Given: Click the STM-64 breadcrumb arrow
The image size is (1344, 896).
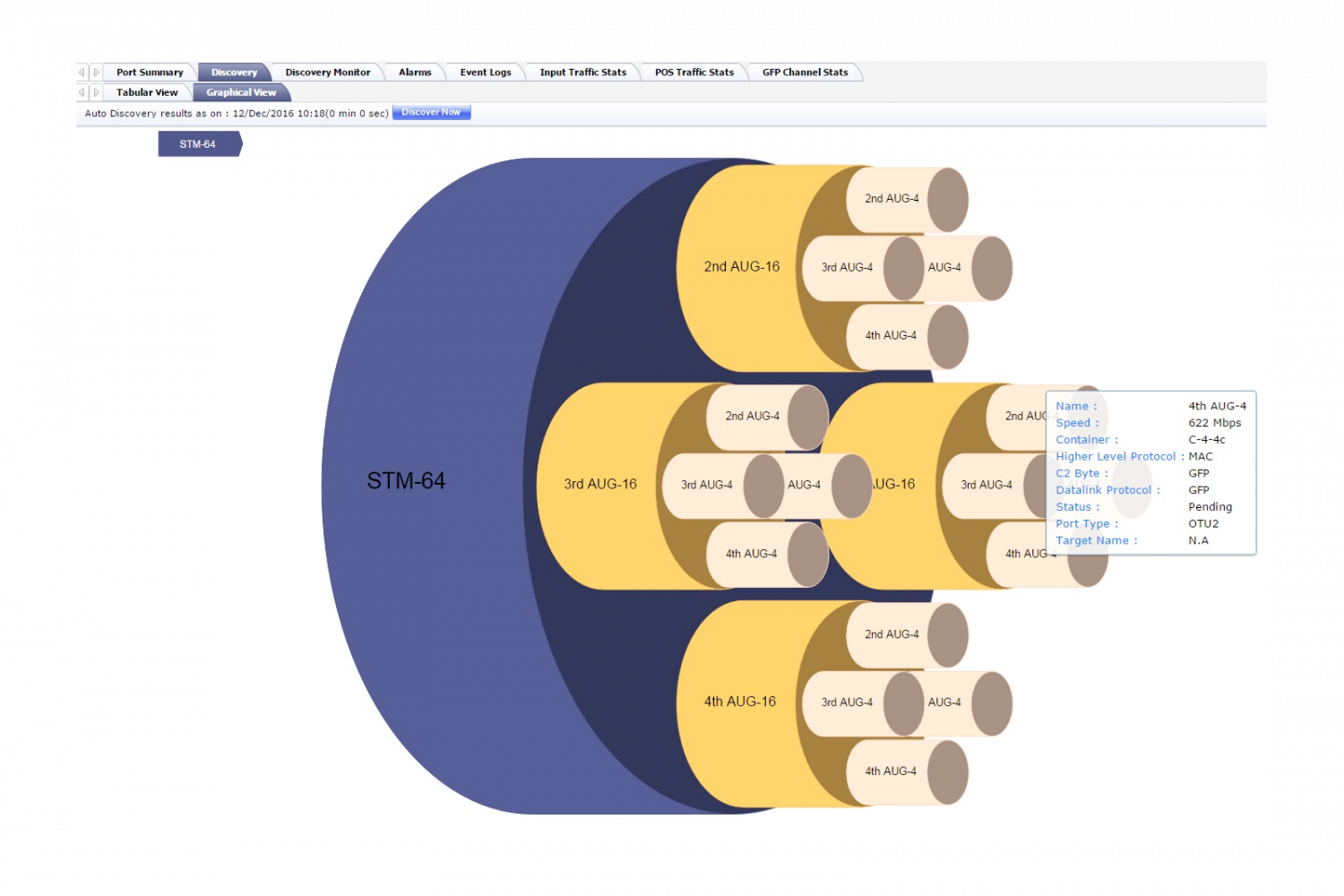Looking at the screenshot, I should coord(199,144).
